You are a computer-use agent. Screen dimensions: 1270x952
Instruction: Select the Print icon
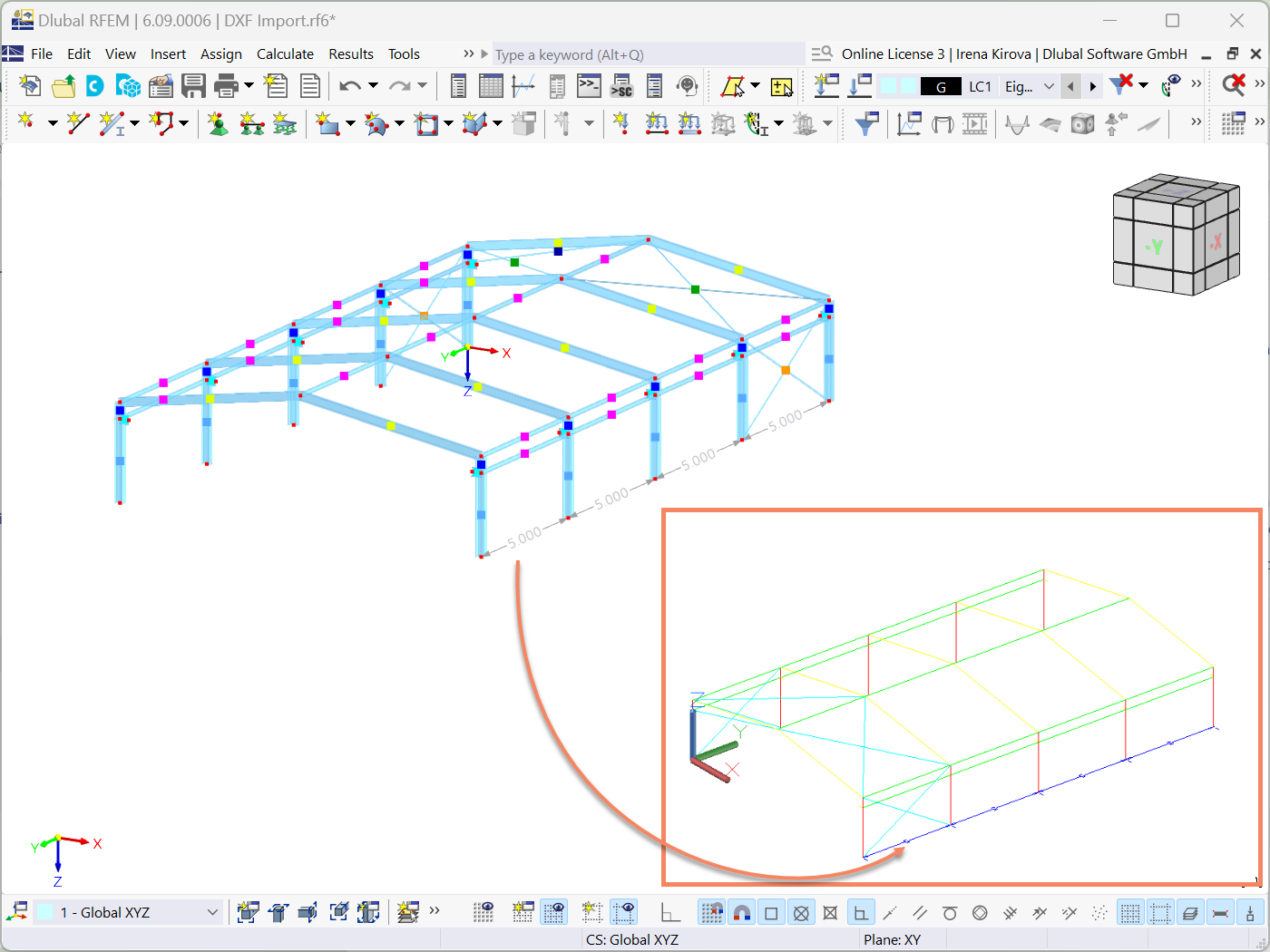coord(226,85)
